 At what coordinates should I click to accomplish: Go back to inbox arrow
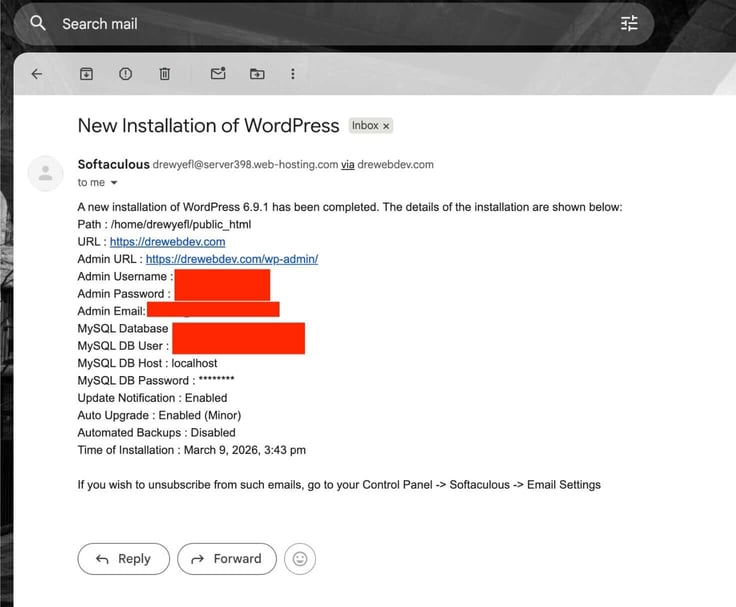(37, 74)
